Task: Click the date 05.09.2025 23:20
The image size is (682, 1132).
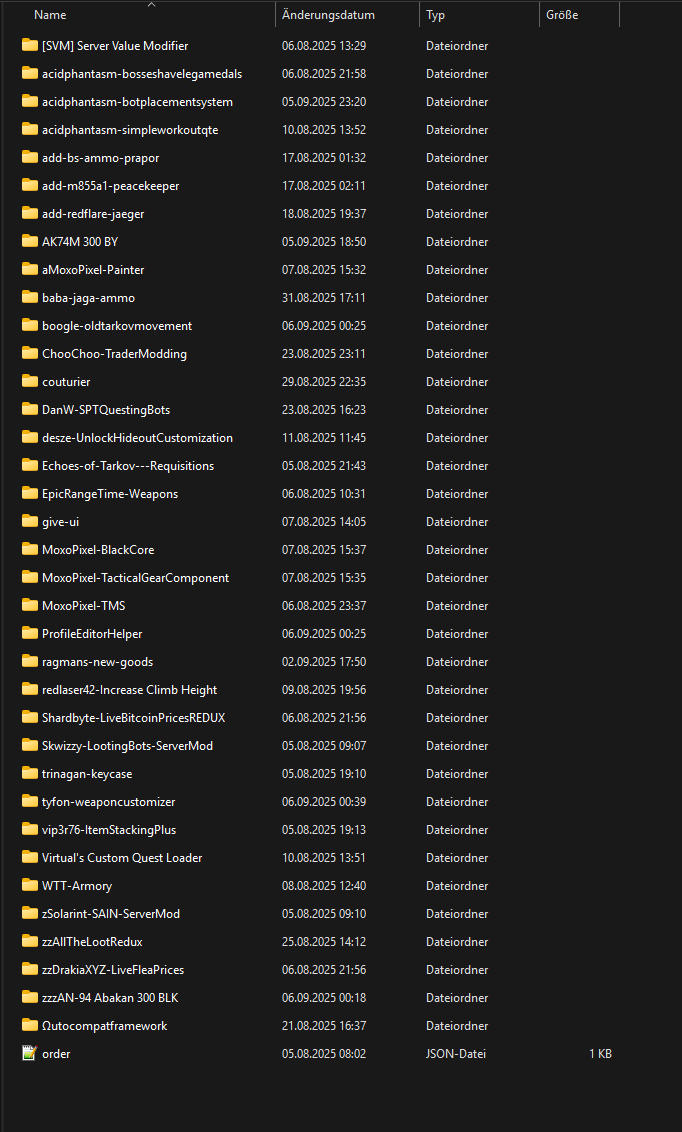Action: click(x=324, y=102)
